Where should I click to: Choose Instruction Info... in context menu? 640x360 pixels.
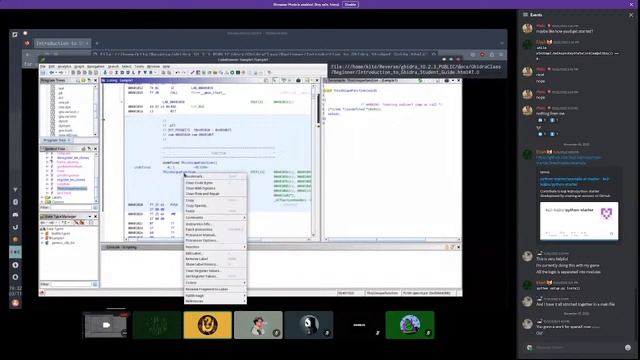point(215,224)
